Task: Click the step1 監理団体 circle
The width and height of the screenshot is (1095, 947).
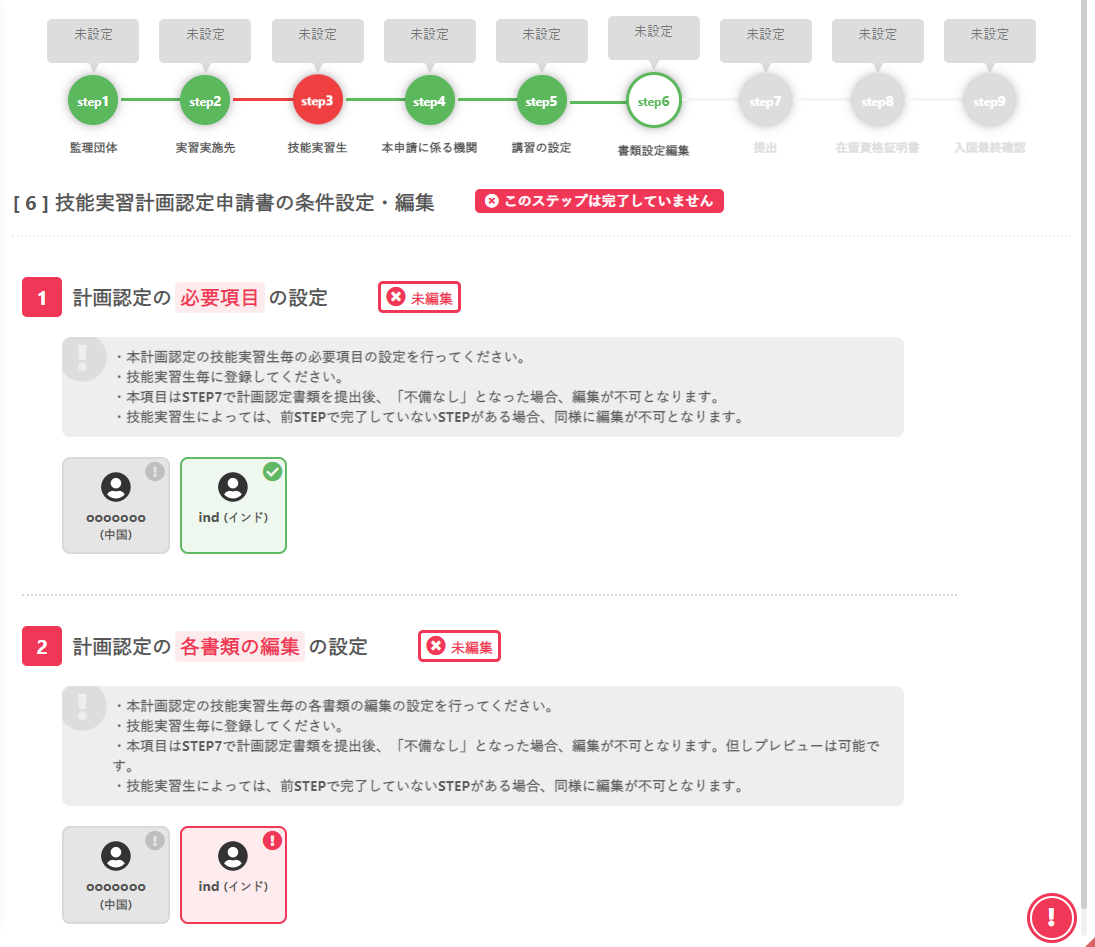Action: tap(93, 101)
